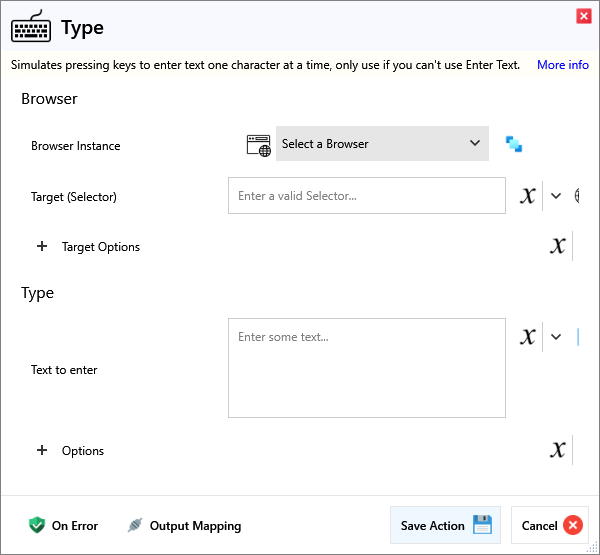
Task: Open the chevron dropdown next to Target Selector
Action: [x=556, y=196]
